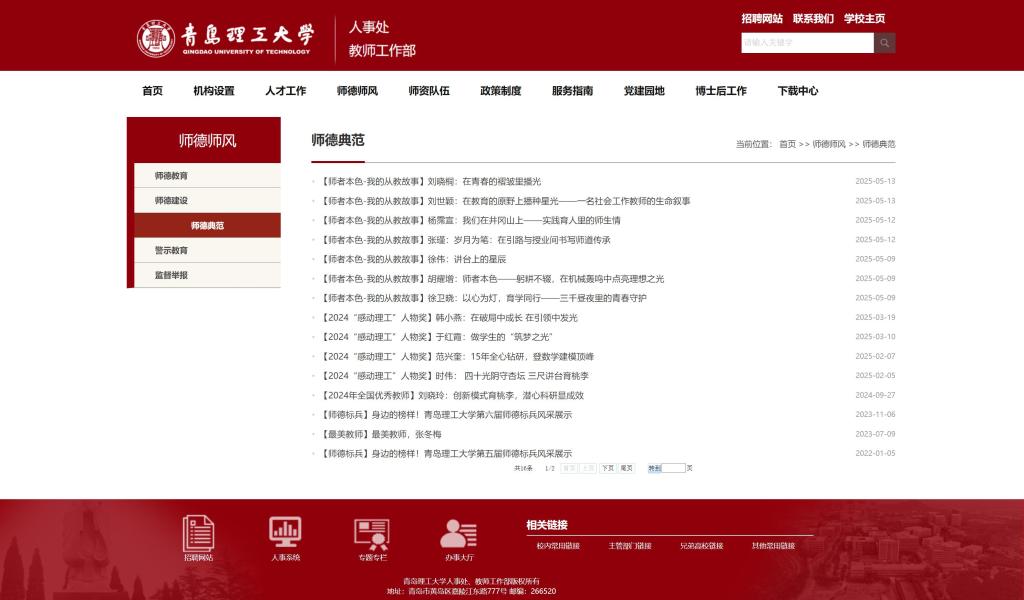Click date 2025-03-19 in the list
The image size is (1024, 600).
pyautogui.click(x=875, y=317)
